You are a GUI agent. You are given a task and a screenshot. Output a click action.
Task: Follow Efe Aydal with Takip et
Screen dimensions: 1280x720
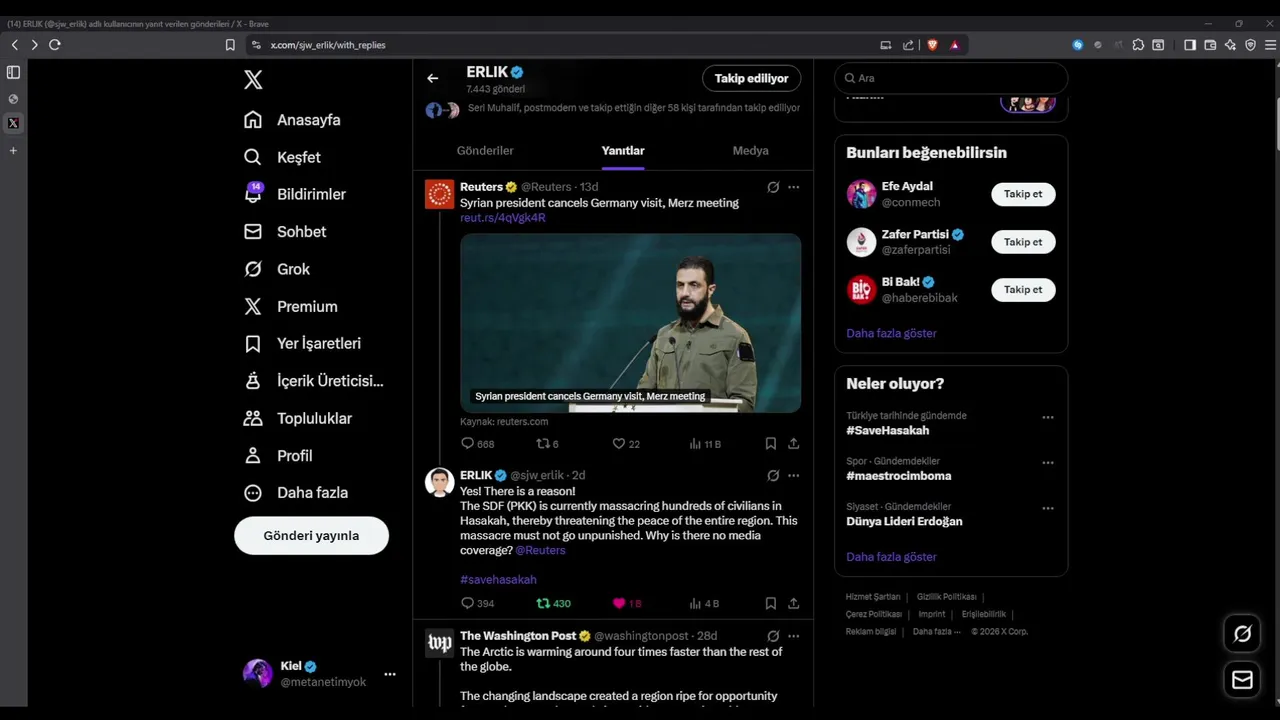tap(1023, 194)
